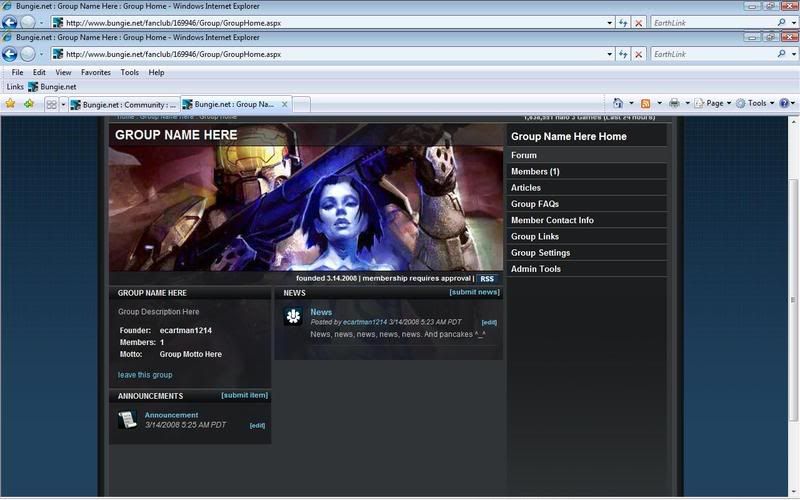The image size is (800, 500).
Task: Open the Favorites menu in menu bar
Action: [x=96, y=72]
